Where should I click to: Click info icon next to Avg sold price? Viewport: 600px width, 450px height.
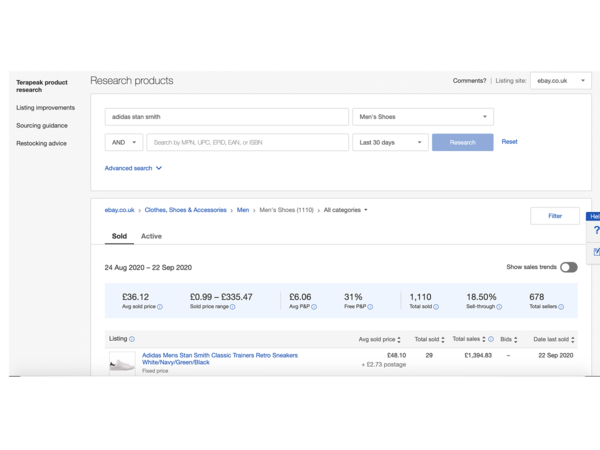(160, 307)
